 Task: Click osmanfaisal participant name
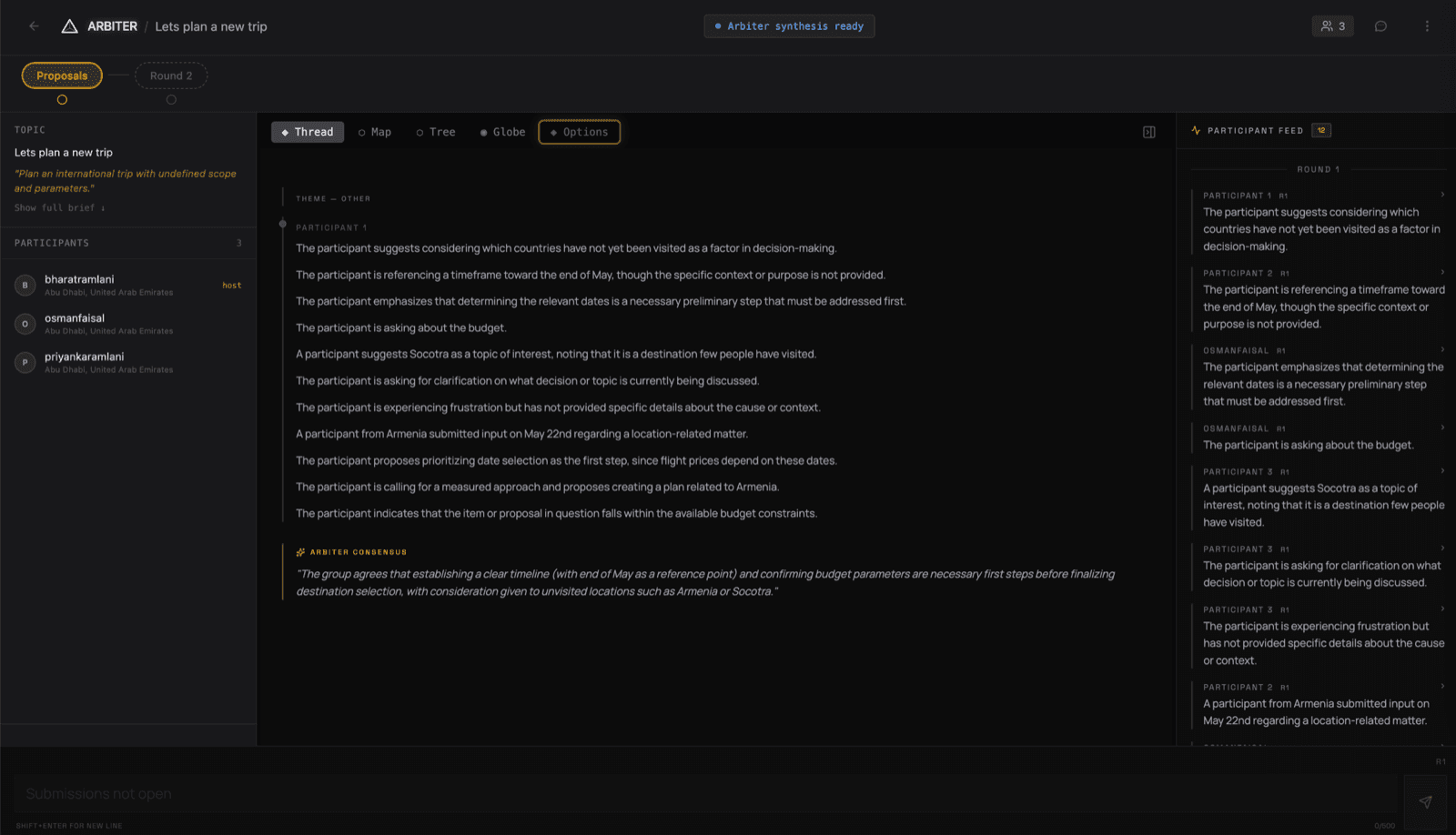(x=75, y=318)
